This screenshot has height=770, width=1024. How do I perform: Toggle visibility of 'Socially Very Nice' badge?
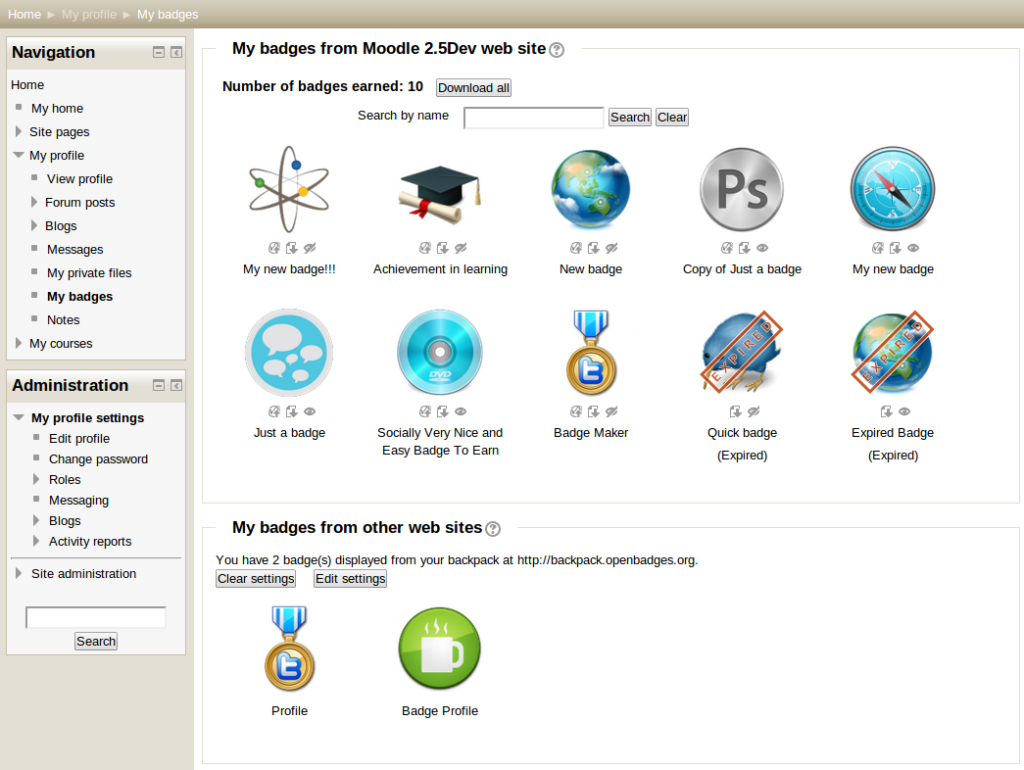[x=460, y=411]
